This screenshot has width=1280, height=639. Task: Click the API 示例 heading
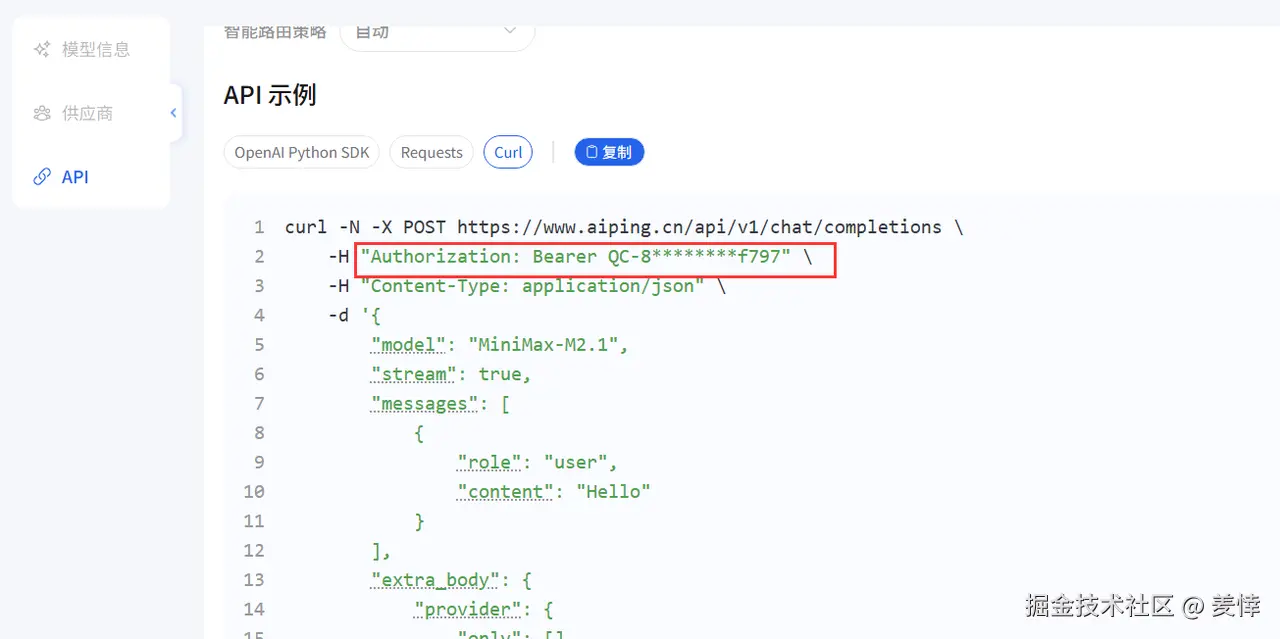tap(270, 95)
